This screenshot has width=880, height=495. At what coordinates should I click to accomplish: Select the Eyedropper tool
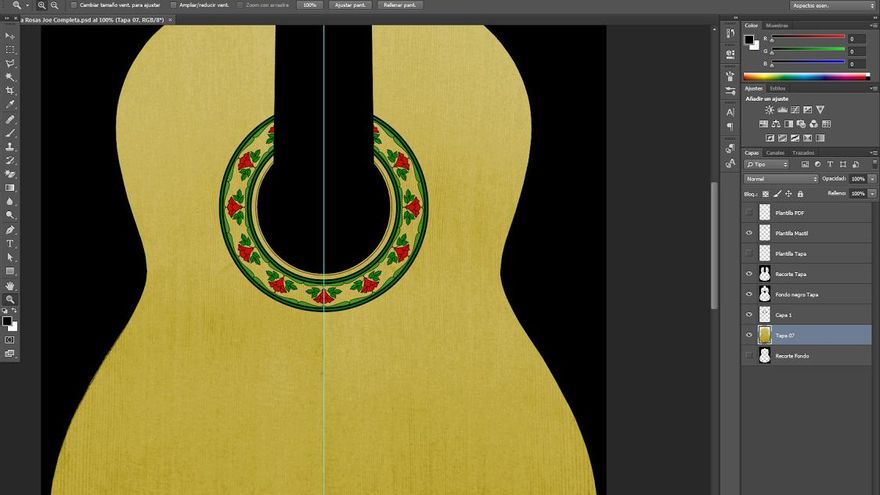tap(10, 104)
